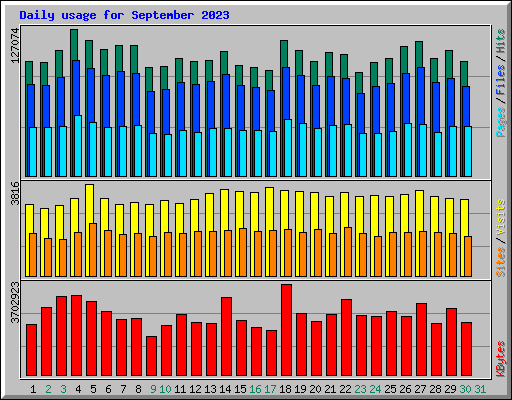The width and height of the screenshot is (512, 400).
Task: Click day label 21 on the x-axis
Action: [330, 389]
